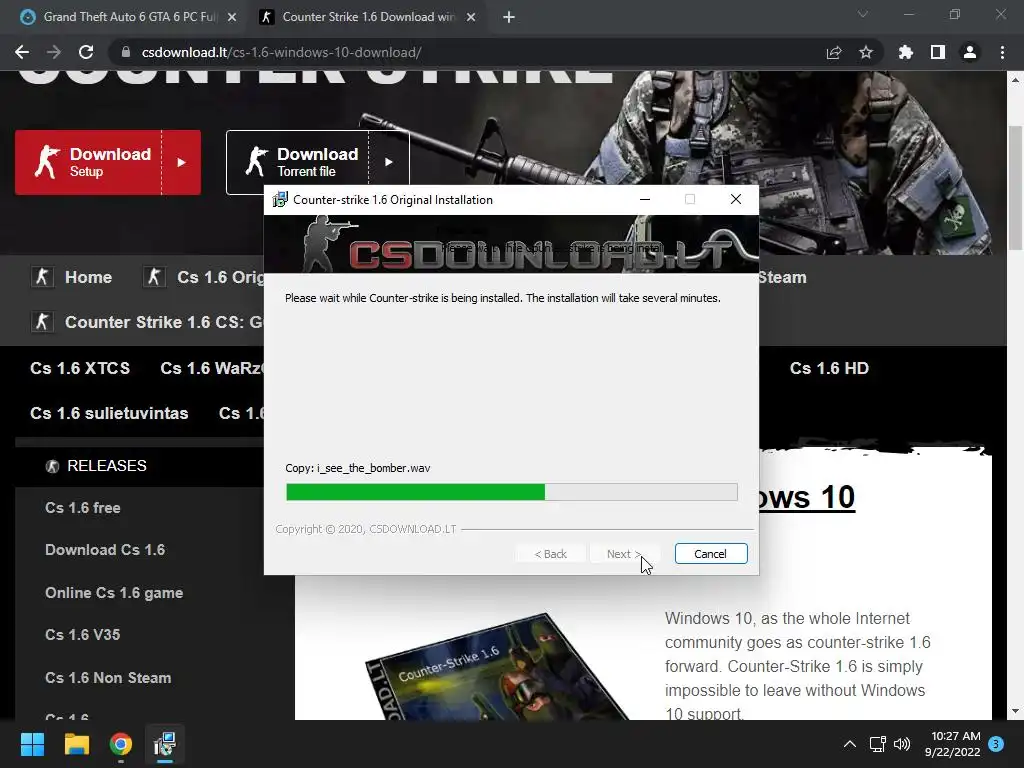Open the Cs 1.6 free release link
The width and height of the screenshot is (1024, 768).
(83, 507)
